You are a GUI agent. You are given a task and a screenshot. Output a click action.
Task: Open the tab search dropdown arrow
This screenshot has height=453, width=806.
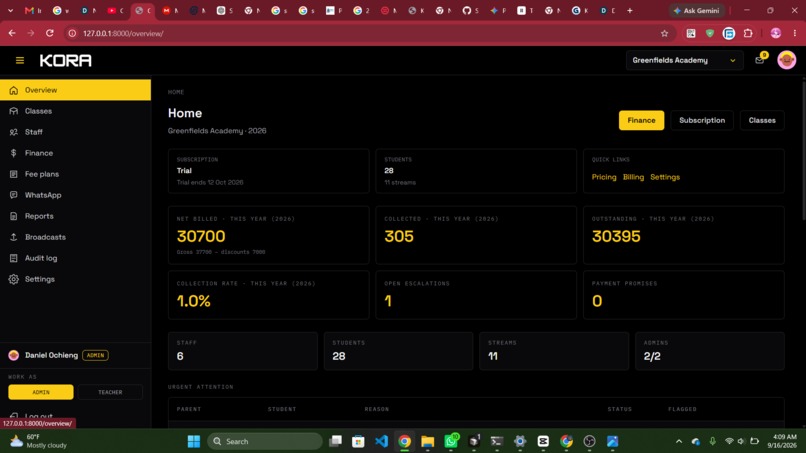(10, 10)
